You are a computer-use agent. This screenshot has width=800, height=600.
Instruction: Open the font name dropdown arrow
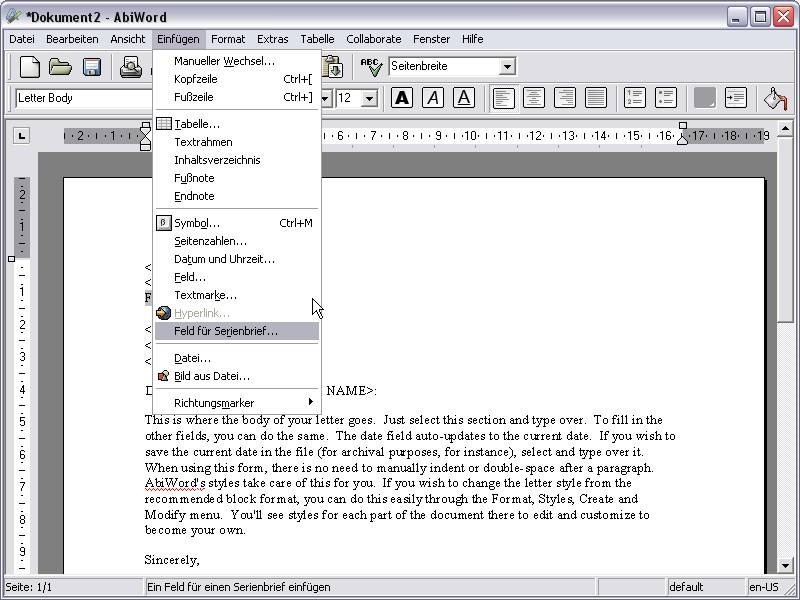[326, 98]
